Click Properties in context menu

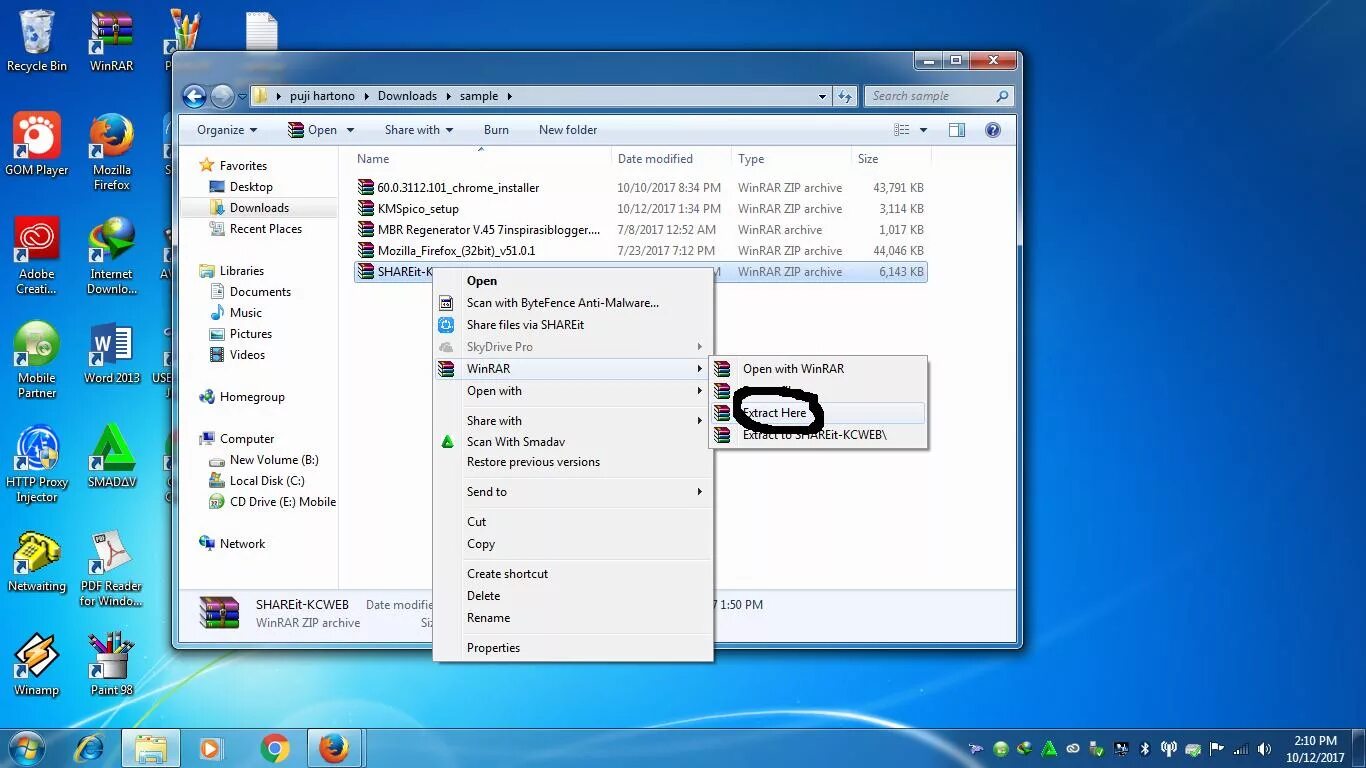(574, 648)
